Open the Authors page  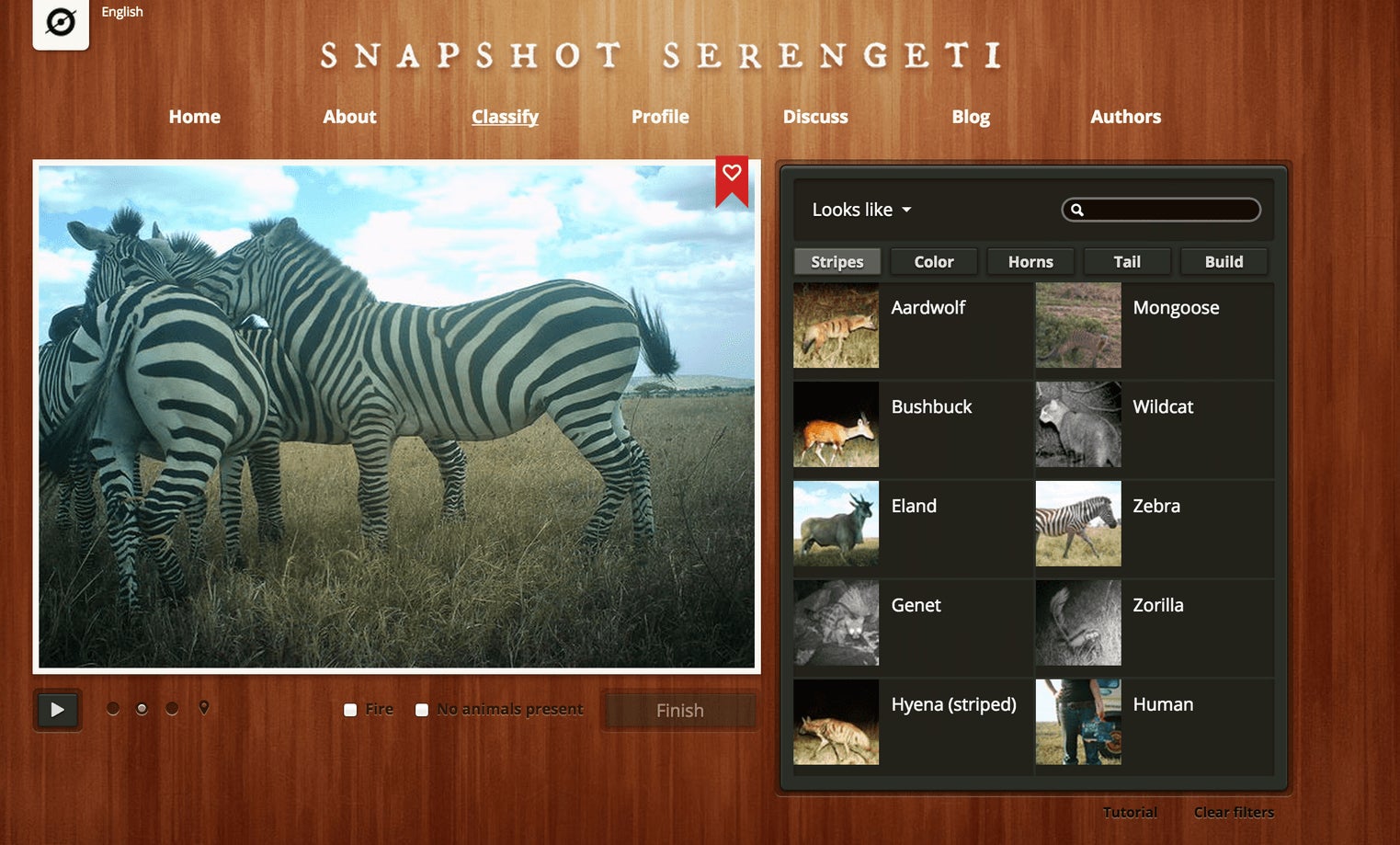pos(1125,117)
